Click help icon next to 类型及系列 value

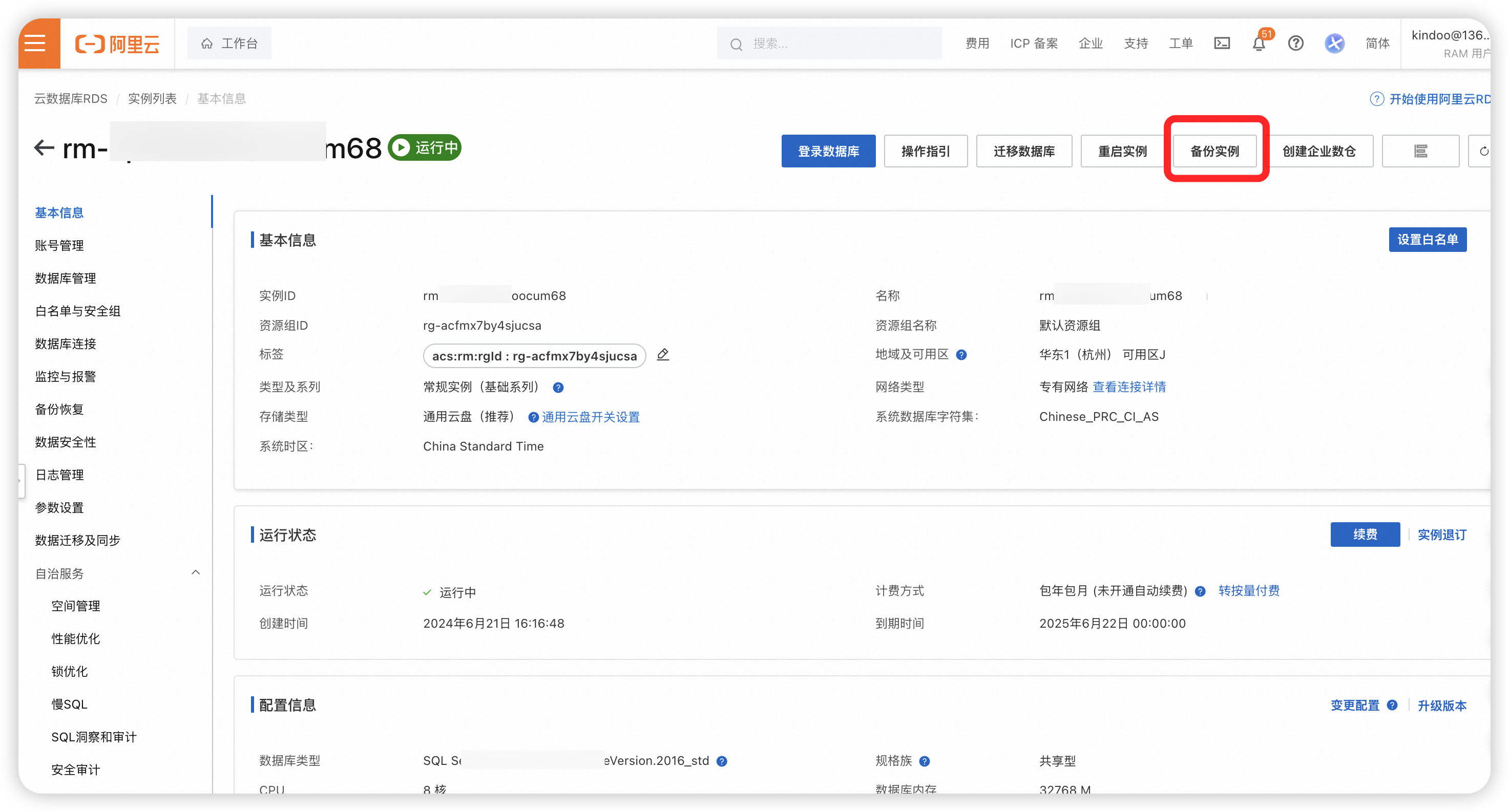(x=558, y=388)
